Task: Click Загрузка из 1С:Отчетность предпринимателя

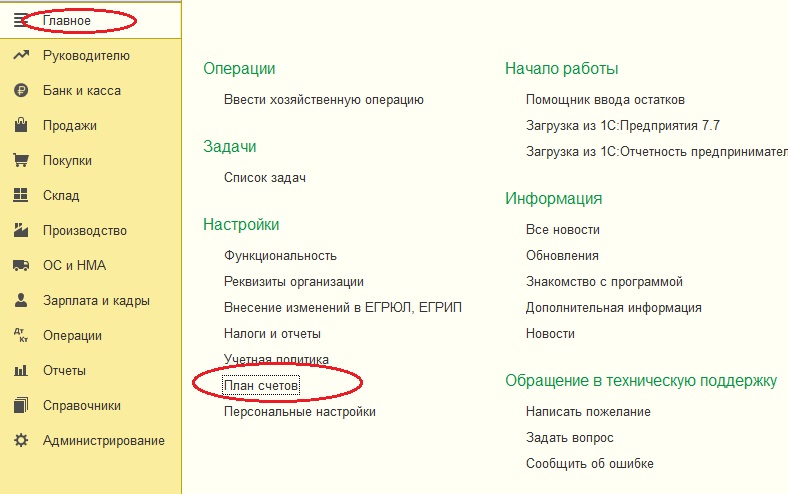Action: tap(657, 151)
